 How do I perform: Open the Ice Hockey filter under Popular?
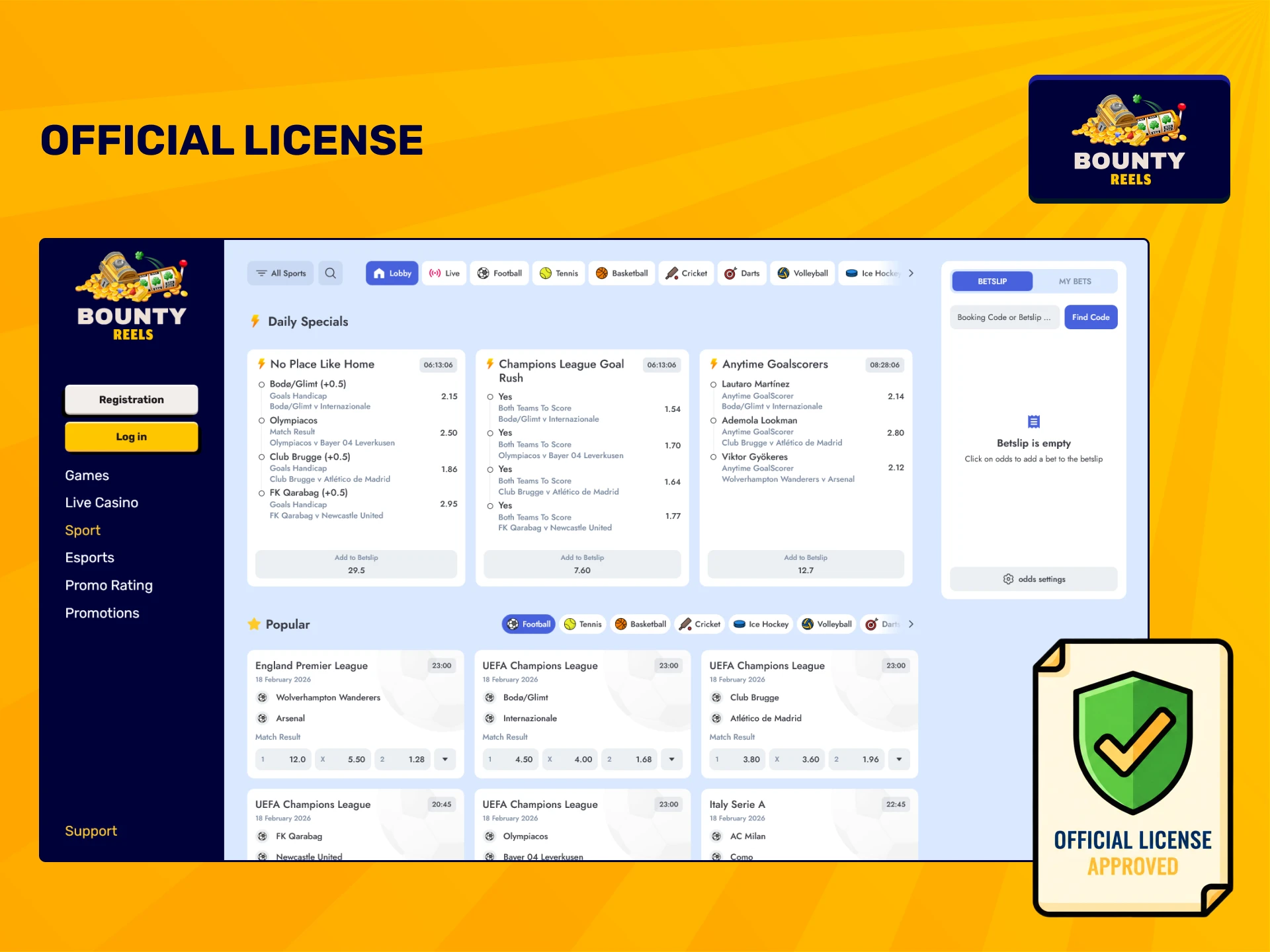click(x=759, y=624)
